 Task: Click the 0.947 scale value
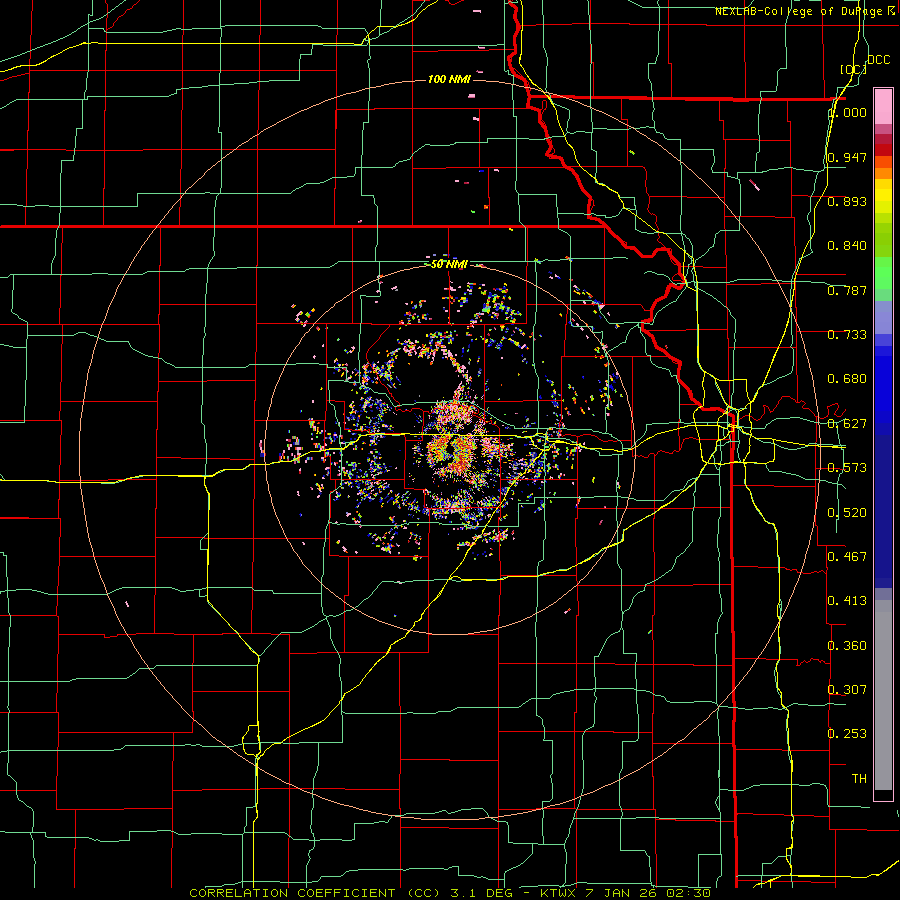(847, 157)
